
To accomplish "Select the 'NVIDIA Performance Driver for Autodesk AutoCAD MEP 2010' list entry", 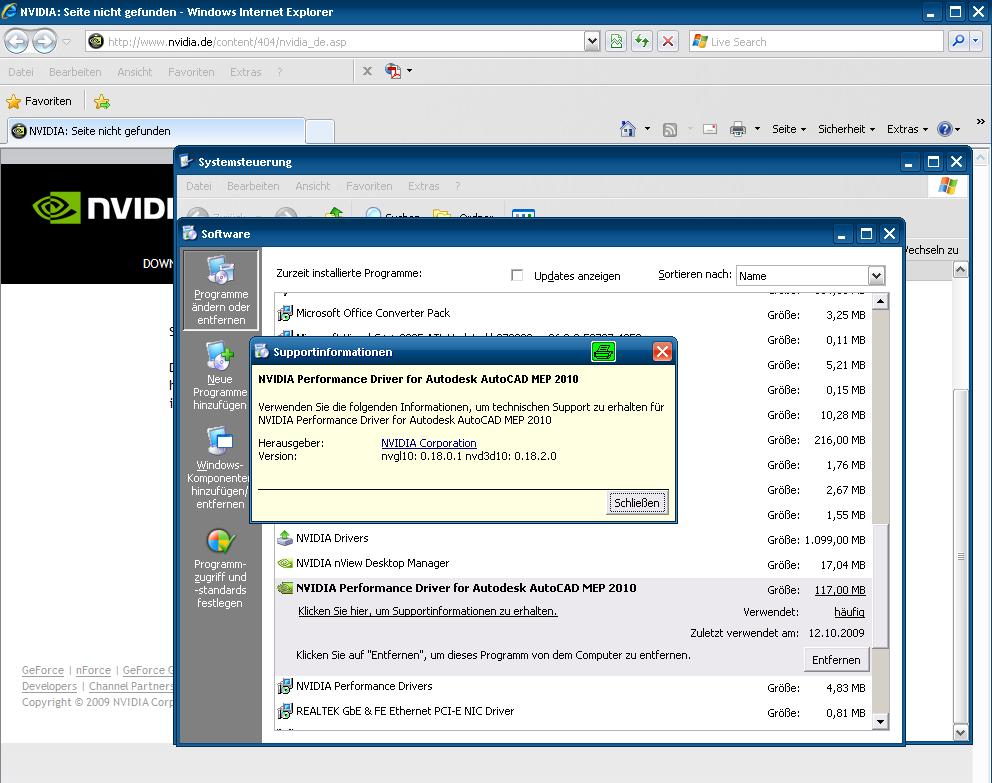I will (x=466, y=588).
